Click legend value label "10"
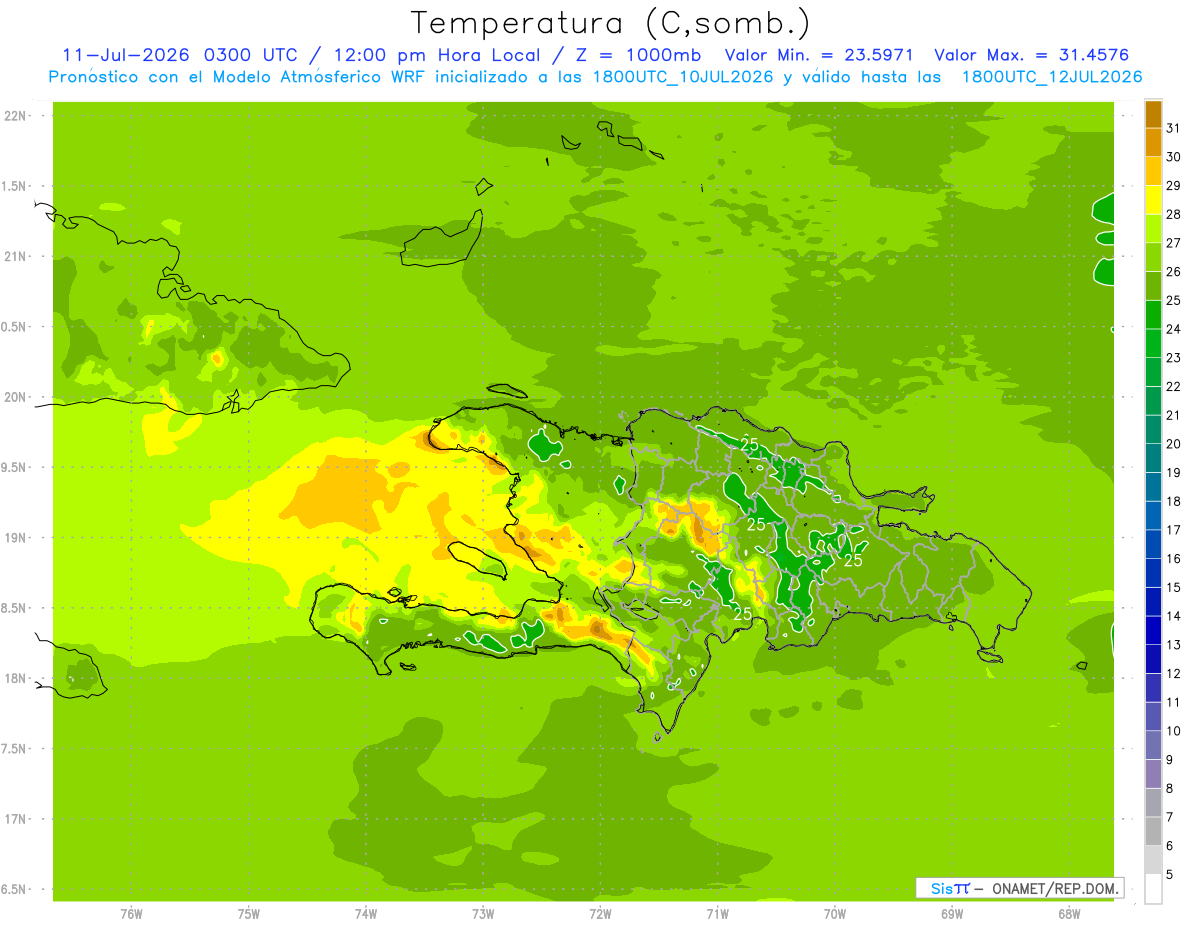1200x927 pixels. point(1174,731)
